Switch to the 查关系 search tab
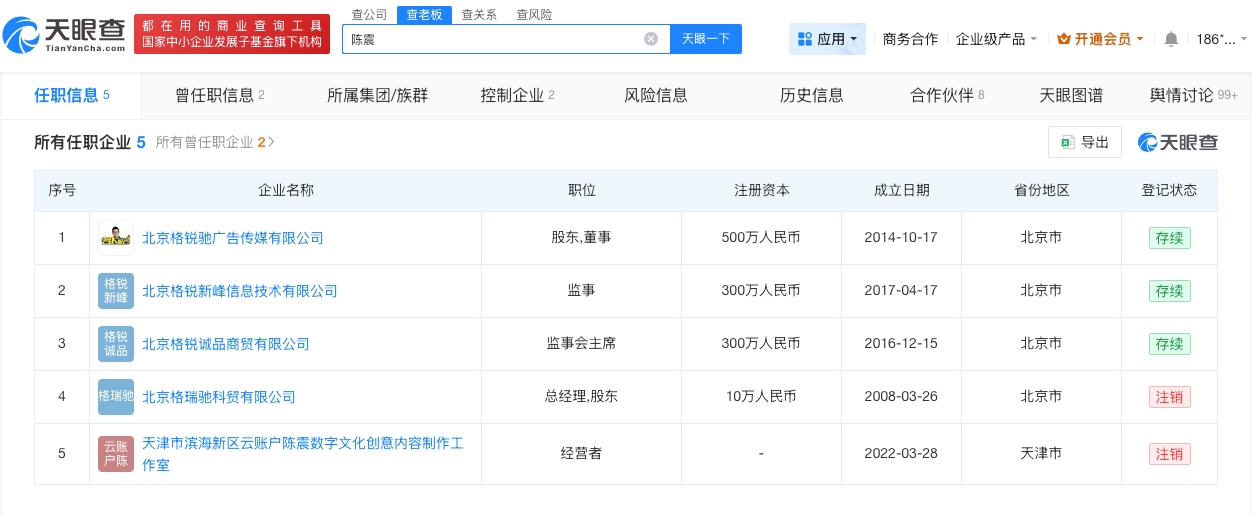The image size is (1252, 515). coord(479,14)
